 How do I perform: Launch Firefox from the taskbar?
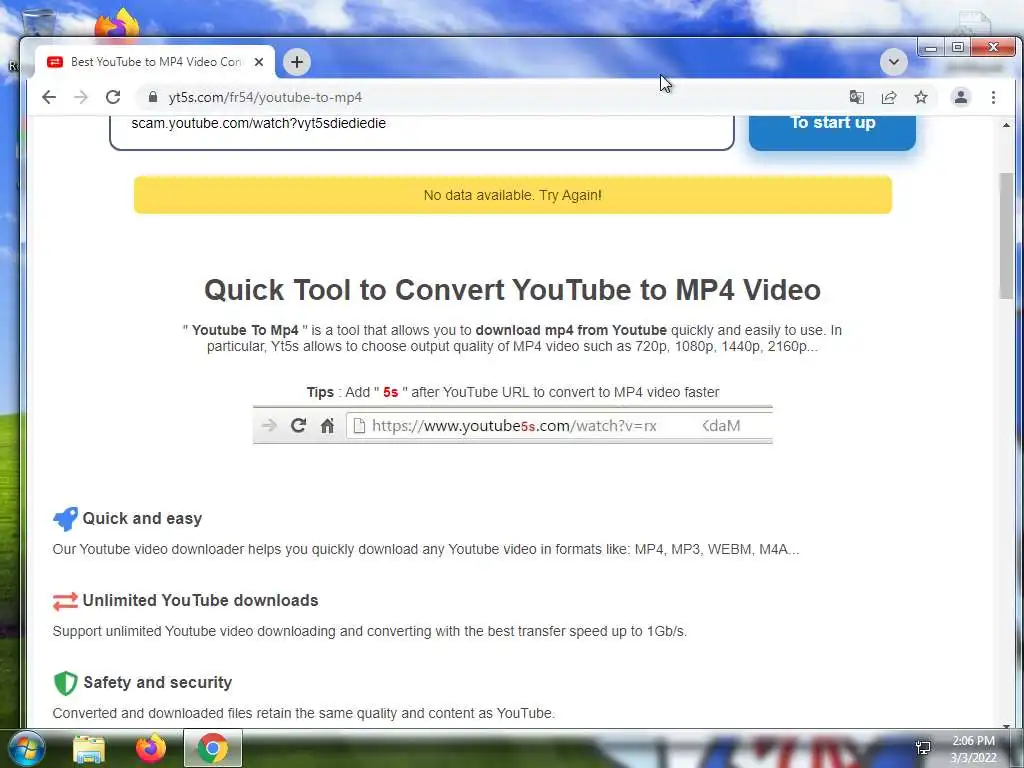pos(151,748)
